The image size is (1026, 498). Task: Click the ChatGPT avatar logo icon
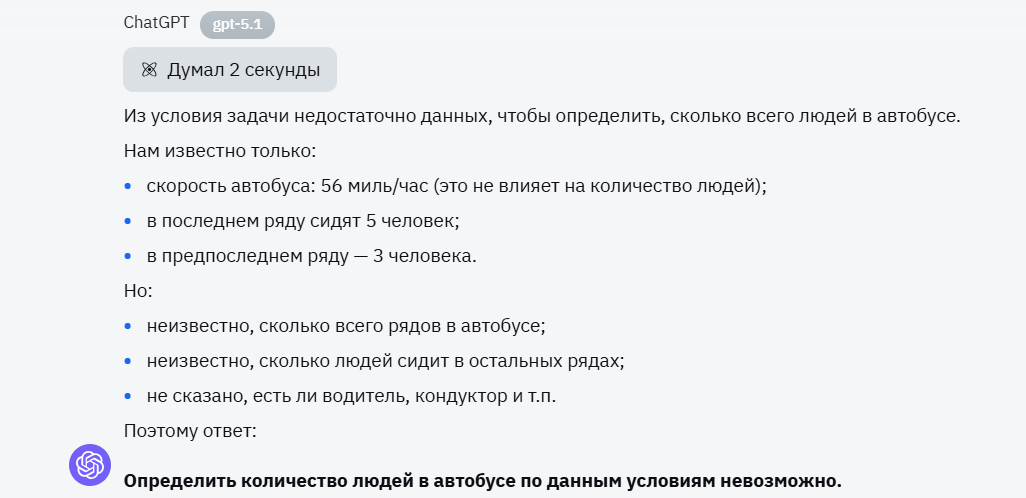89,464
